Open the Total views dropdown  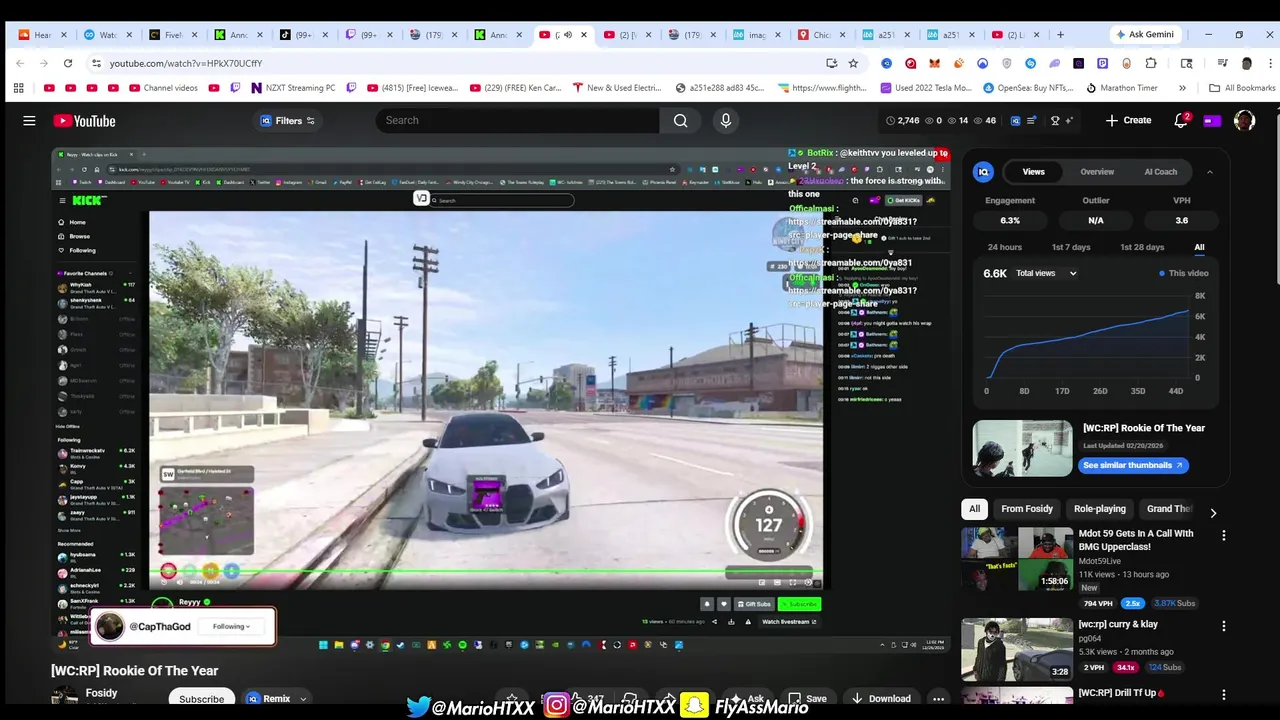pyautogui.click(x=1046, y=273)
